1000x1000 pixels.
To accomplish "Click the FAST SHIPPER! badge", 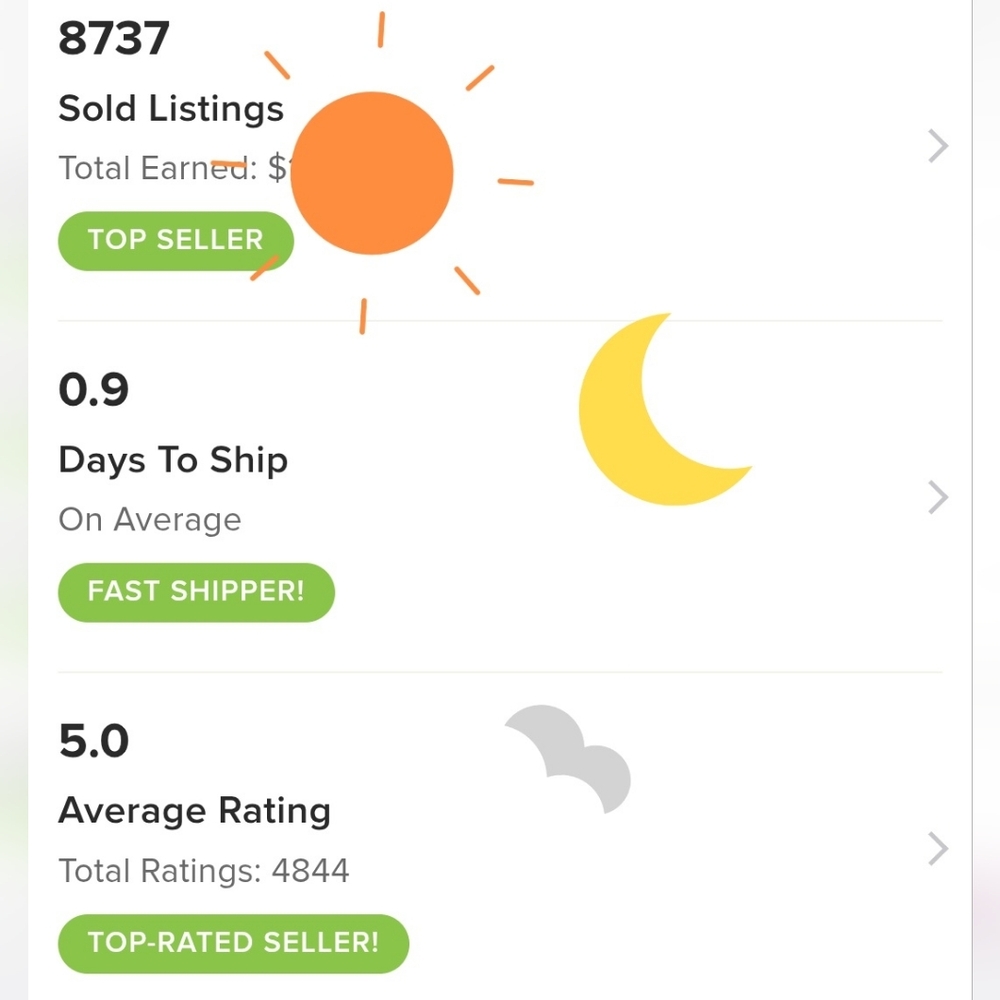I will (x=195, y=591).
